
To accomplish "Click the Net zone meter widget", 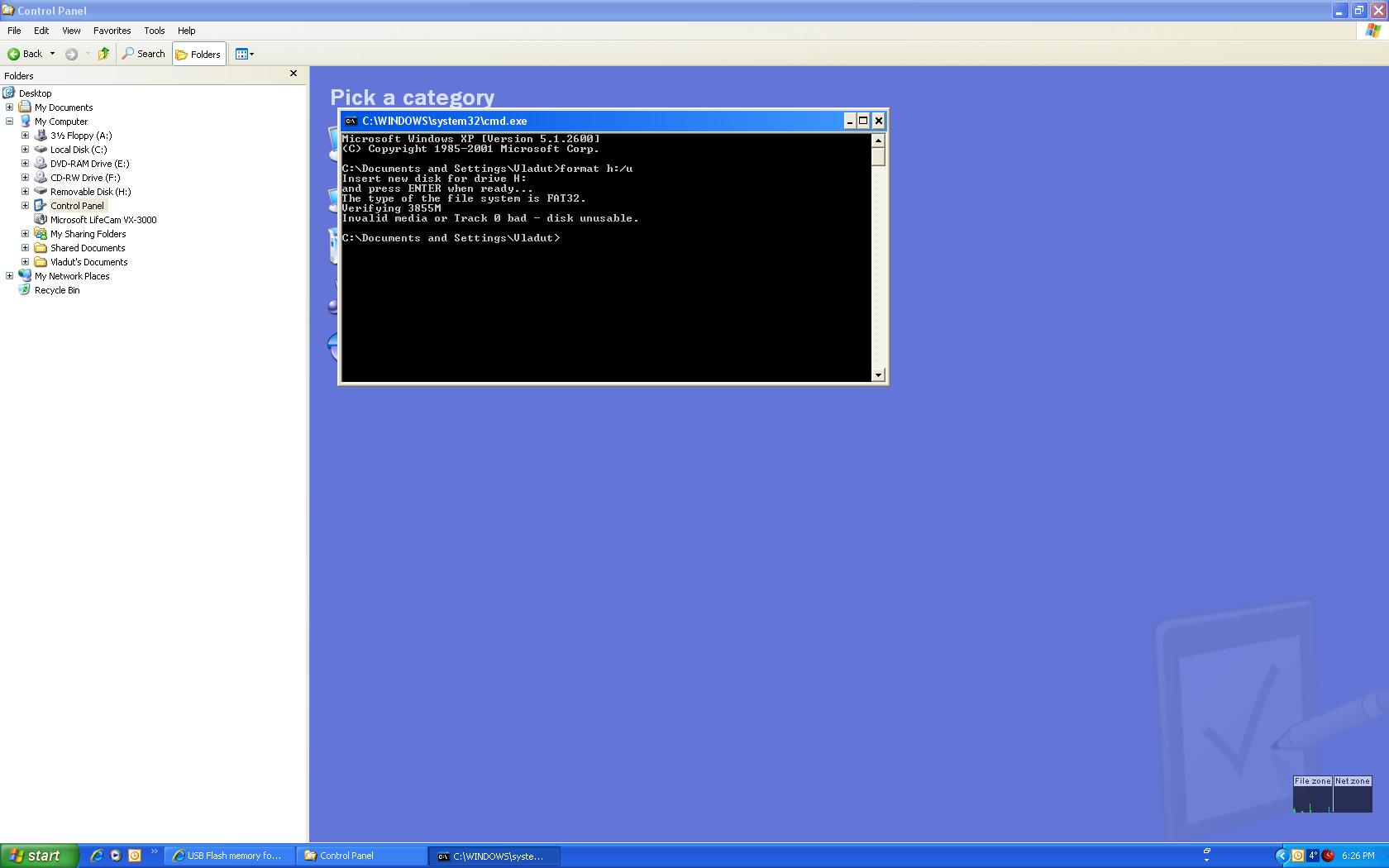I will (x=1353, y=794).
